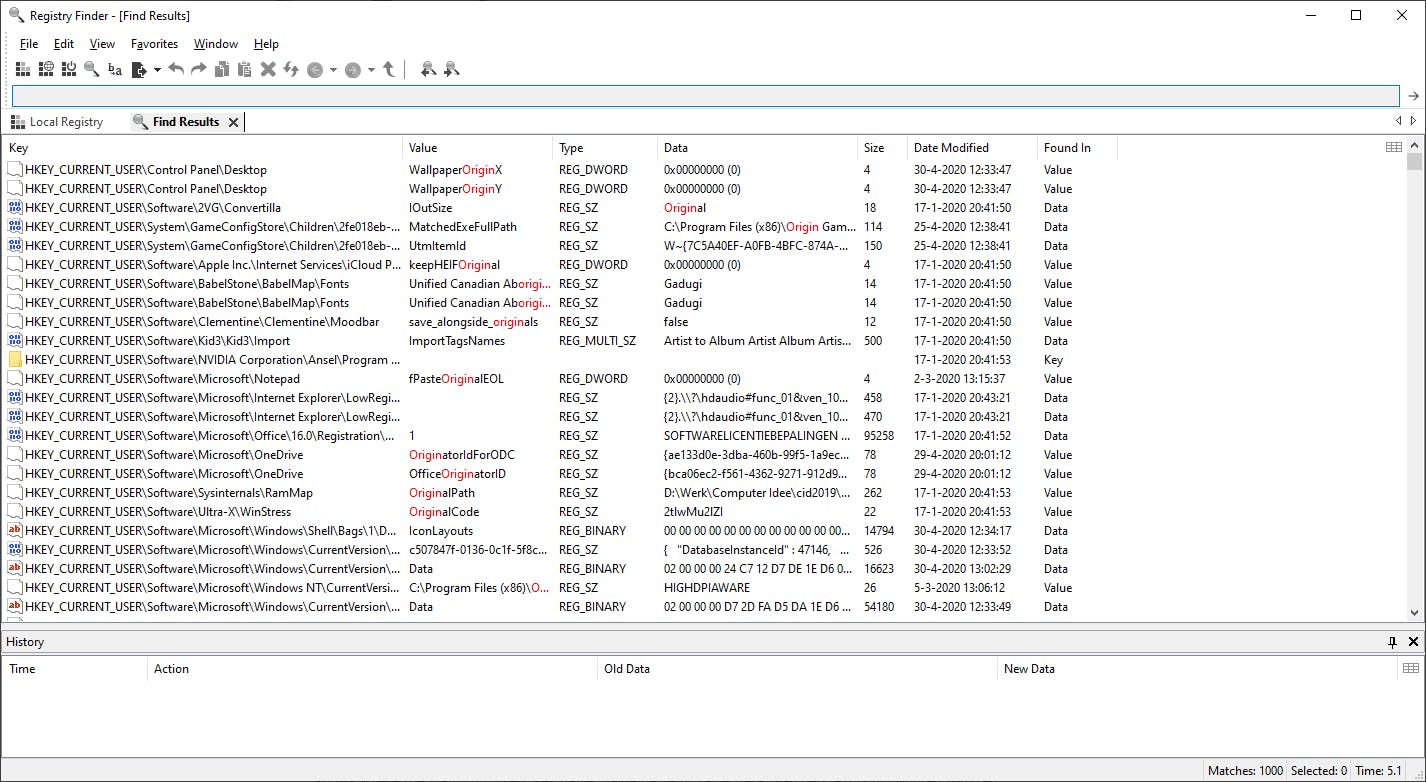The height and width of the screenshot is (782, 1426).
Task: Expand the Back navigation dropdown
Action: (334, 68)
